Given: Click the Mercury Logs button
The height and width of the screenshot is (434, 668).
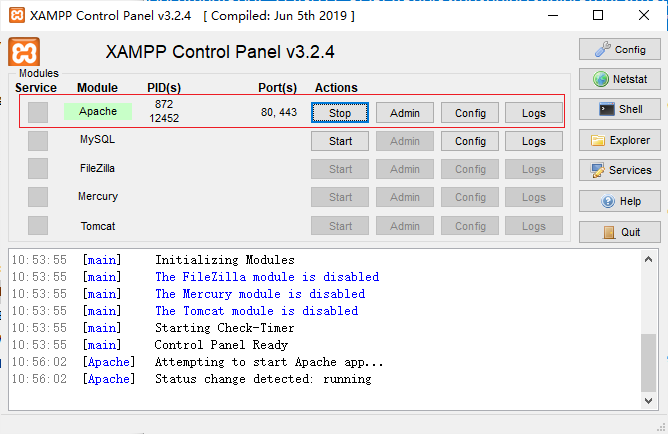Looking at the screenshot, I should (534, 197).
